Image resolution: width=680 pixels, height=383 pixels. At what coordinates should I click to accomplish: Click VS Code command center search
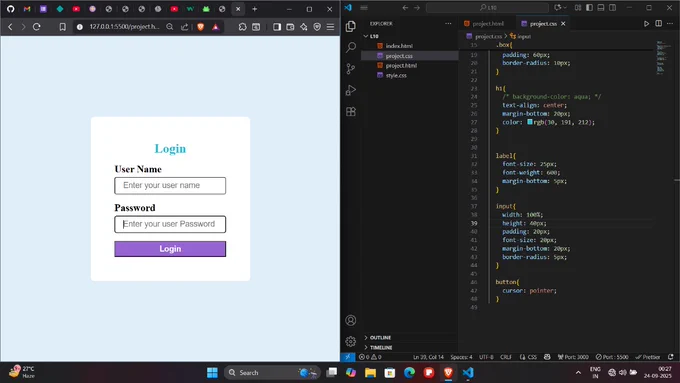coord(488,7)
